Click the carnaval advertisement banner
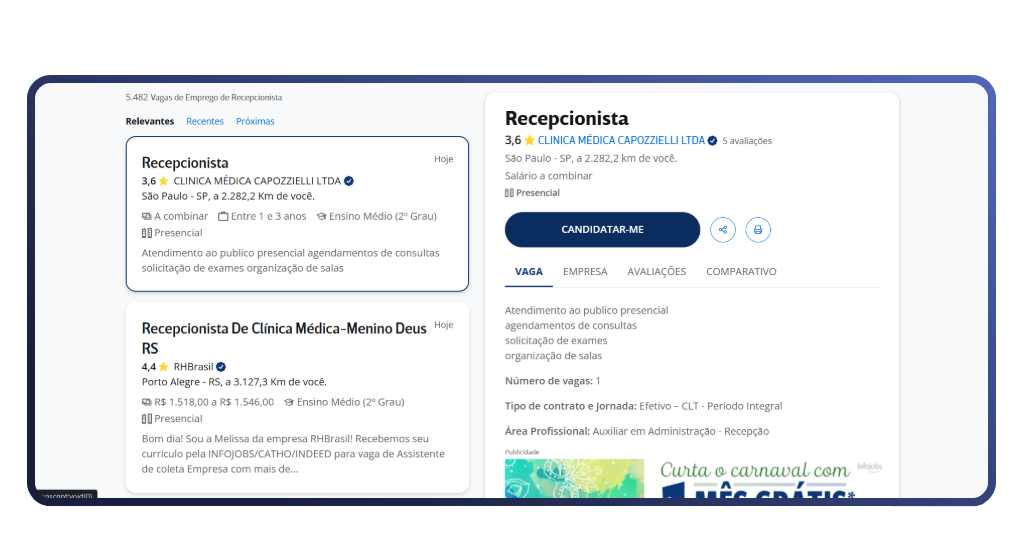This screenshot has height=536, width=1024. (x=690, y=477)
